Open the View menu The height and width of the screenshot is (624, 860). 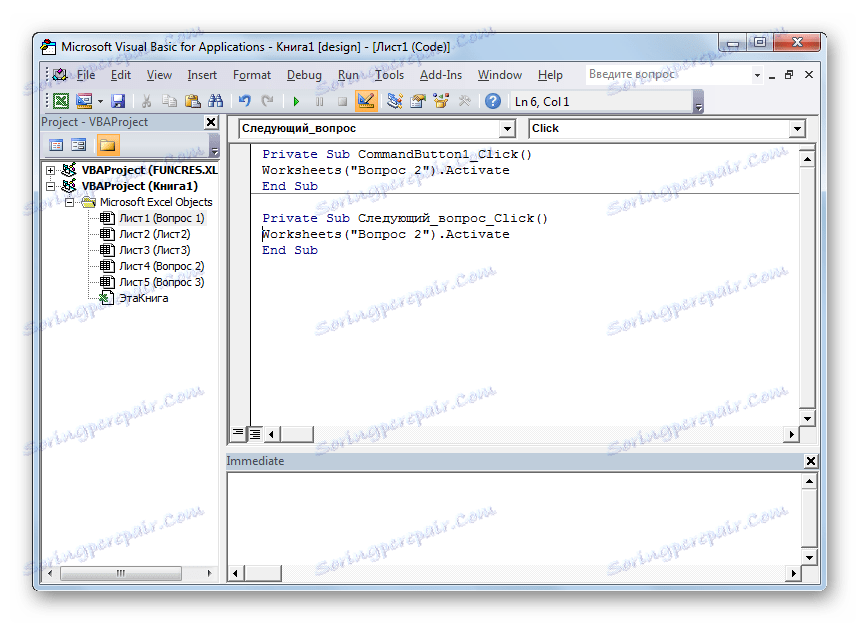click(x=159, y=75)
